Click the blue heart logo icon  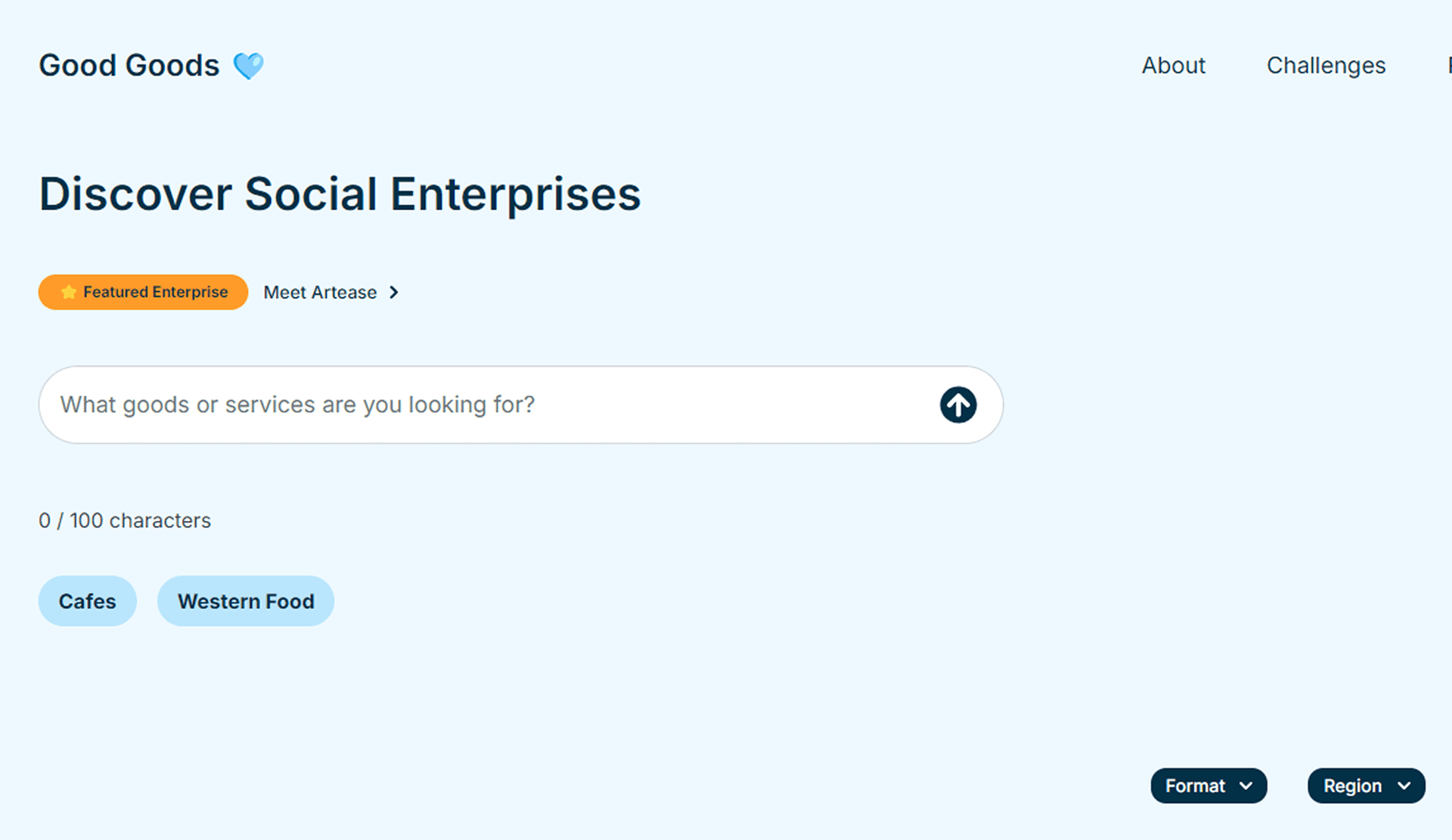coord(248,66)
